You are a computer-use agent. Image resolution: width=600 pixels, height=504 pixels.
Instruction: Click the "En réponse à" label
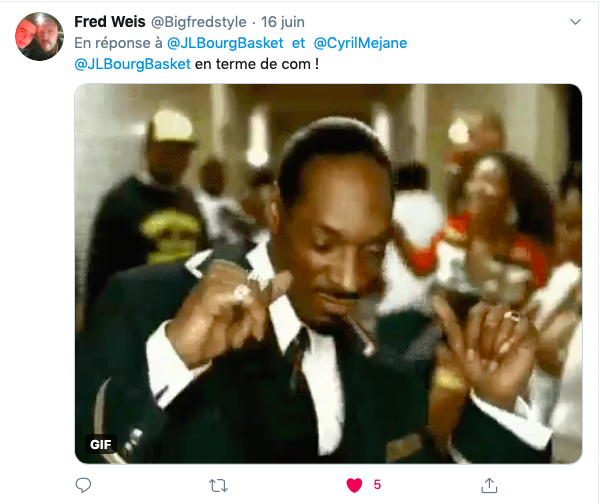click(x=118, y=43)
